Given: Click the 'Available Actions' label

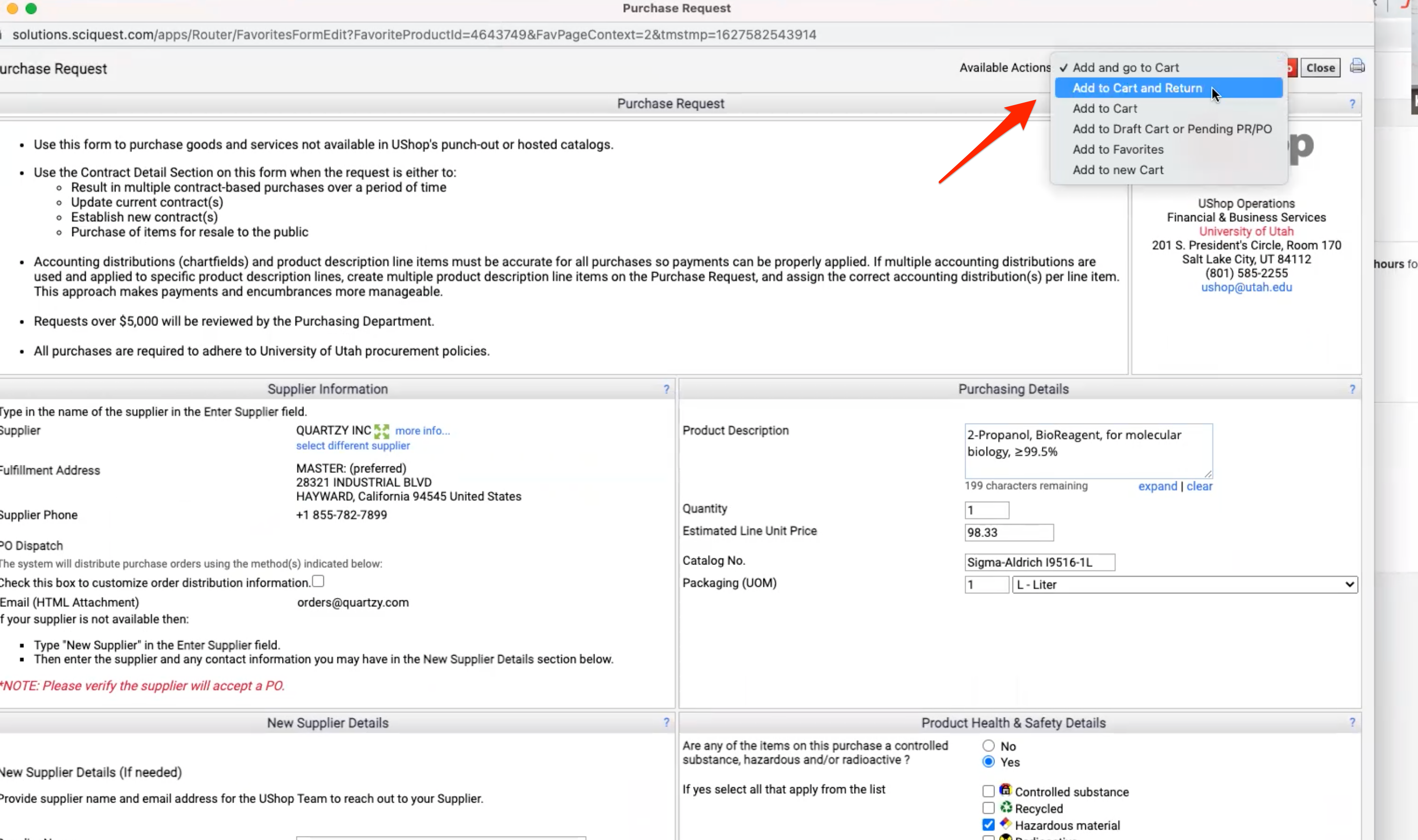Looking at the screenshot, I should point(1005,68).
